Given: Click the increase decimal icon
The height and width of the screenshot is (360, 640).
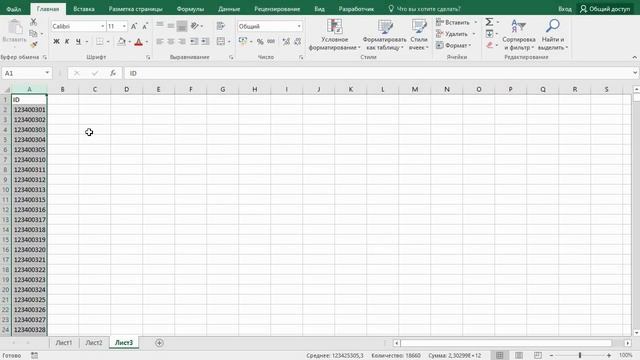Looking at the screenshot, I should tap(286, 41).
